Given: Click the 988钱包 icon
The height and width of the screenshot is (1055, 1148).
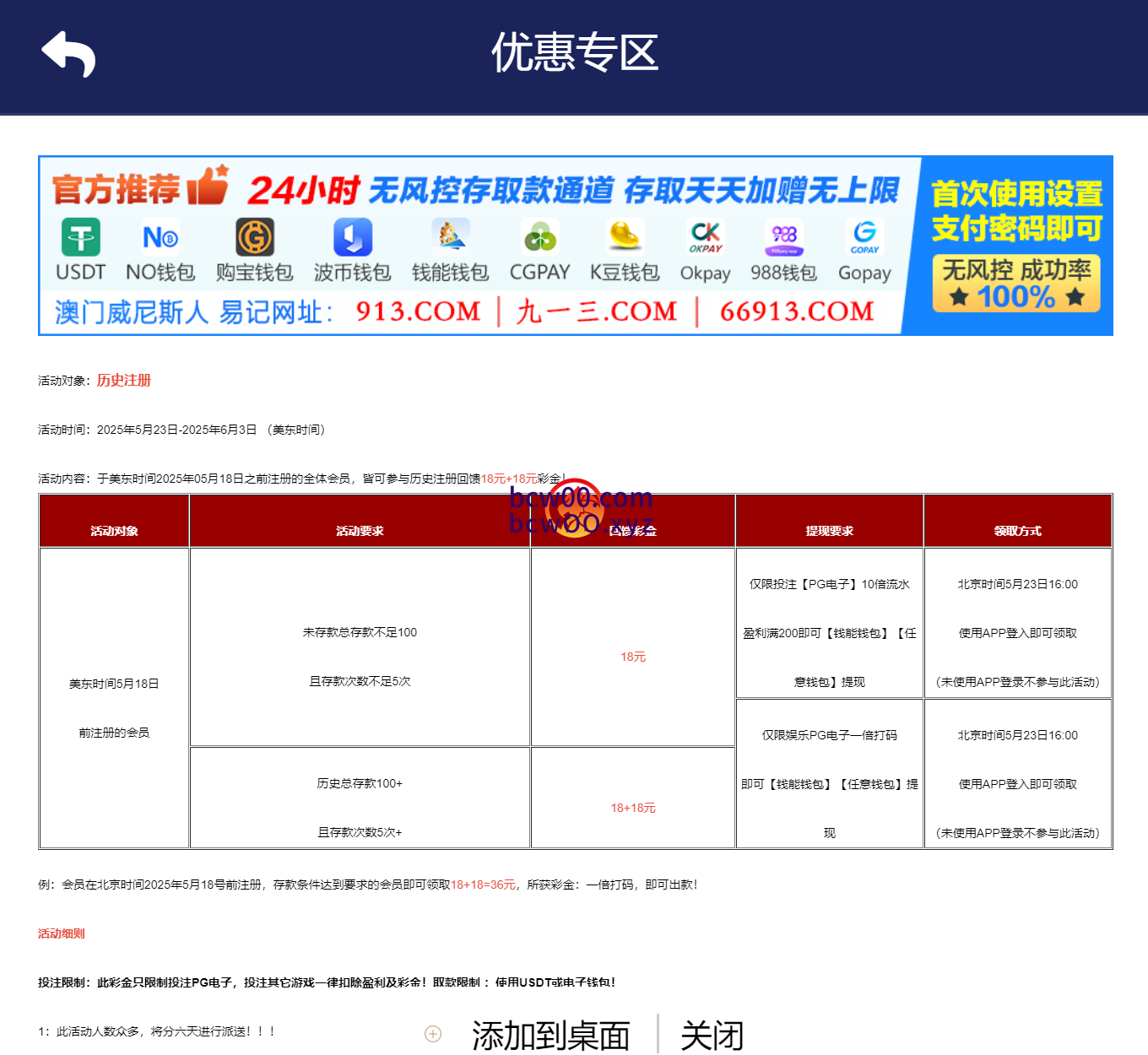Looking at the screenshot, I should tap(784, 237).
